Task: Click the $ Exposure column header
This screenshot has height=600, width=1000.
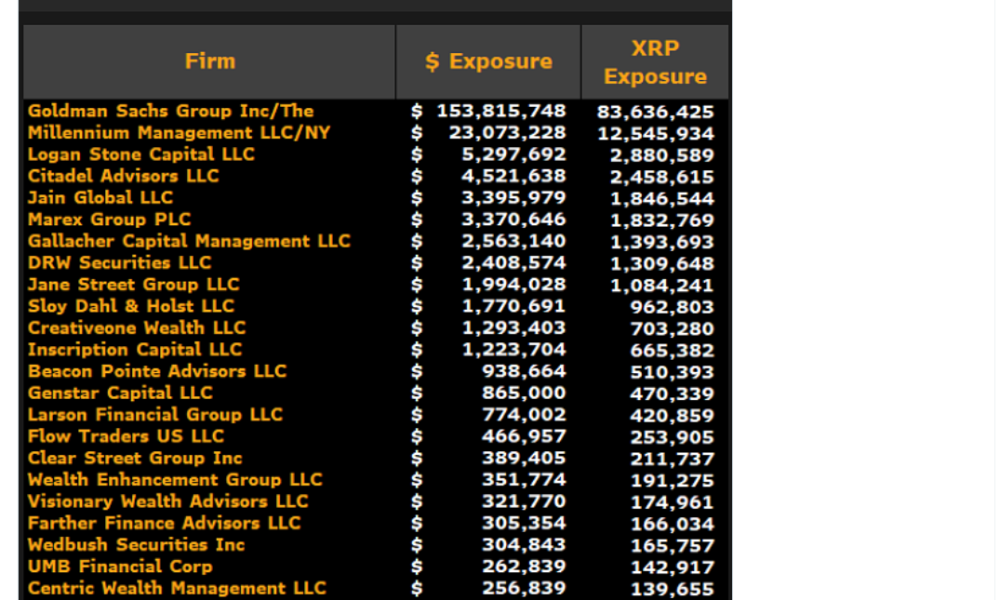Action: pyautogui.click(x=488, y=62)
